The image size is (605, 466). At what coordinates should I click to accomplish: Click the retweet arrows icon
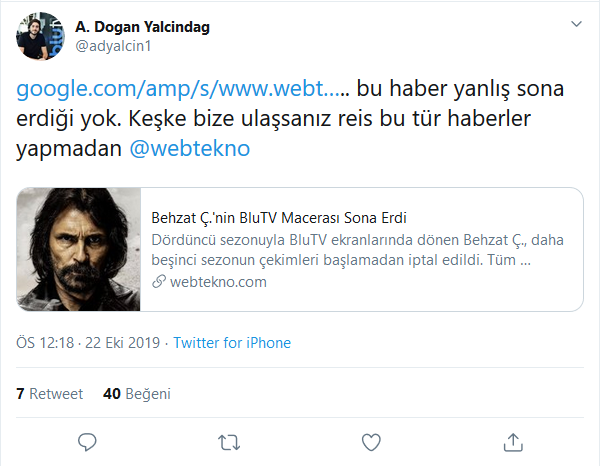click(229, 441)
